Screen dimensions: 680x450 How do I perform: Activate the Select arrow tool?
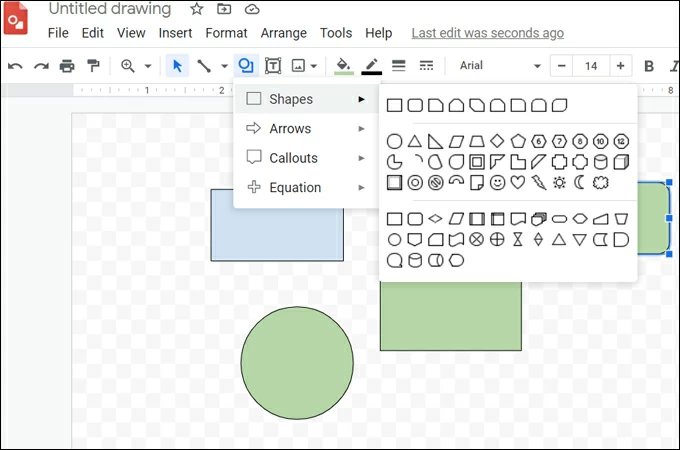[177, 66]
